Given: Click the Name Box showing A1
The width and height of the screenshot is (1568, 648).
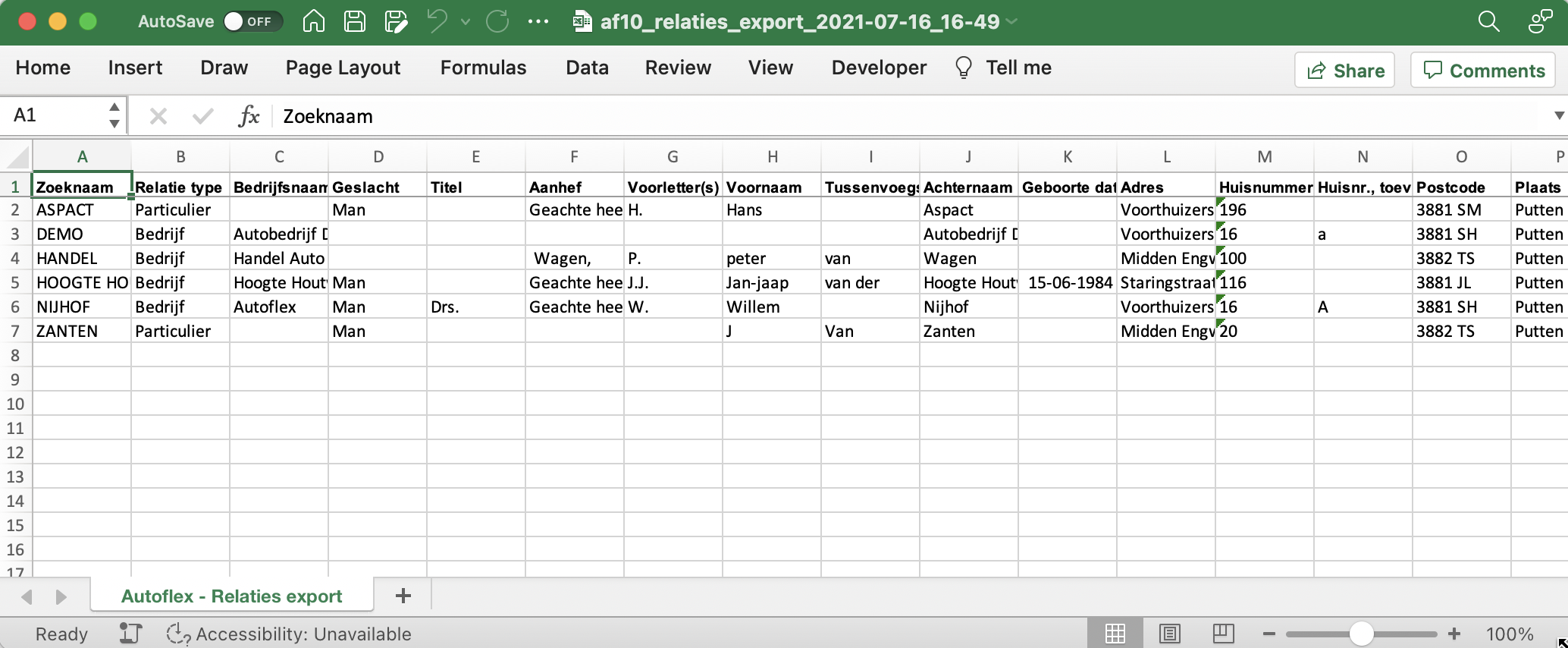Looking at the screenshot, I should 57,115.
